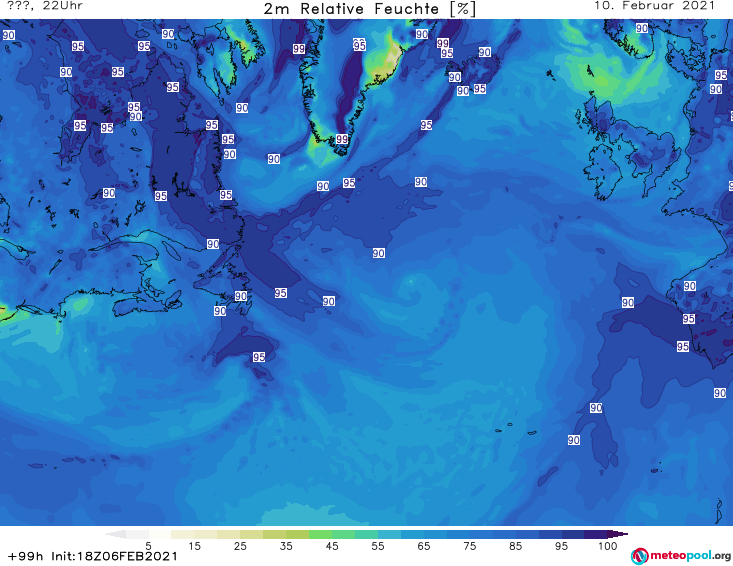This screenshot has width=733, height=566.
Task: Click the "100" tick label on color scale
Action: (608, 546)
